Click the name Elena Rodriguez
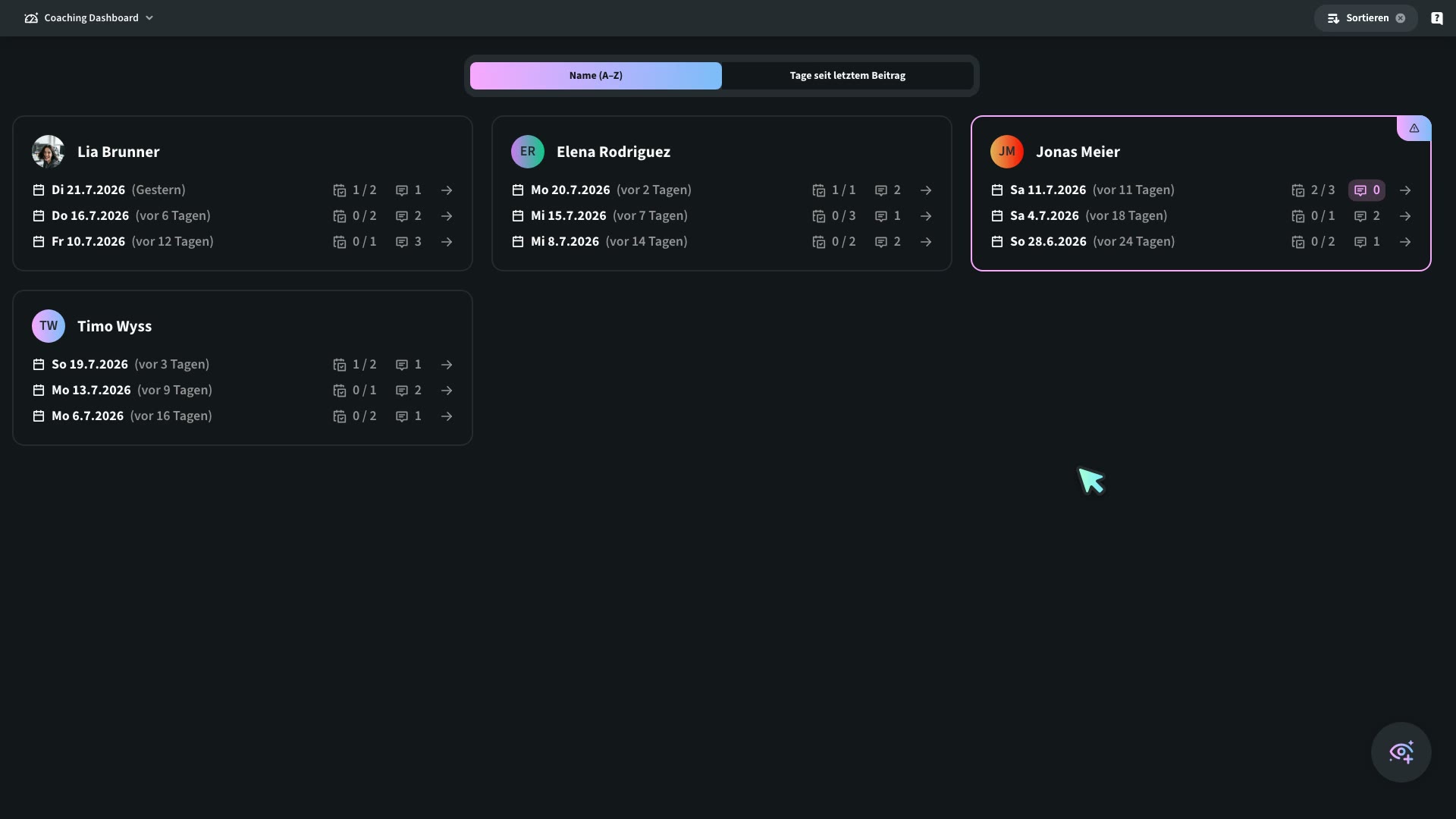The height and width of the screenshot is (819, 1456). click(613, 152)
